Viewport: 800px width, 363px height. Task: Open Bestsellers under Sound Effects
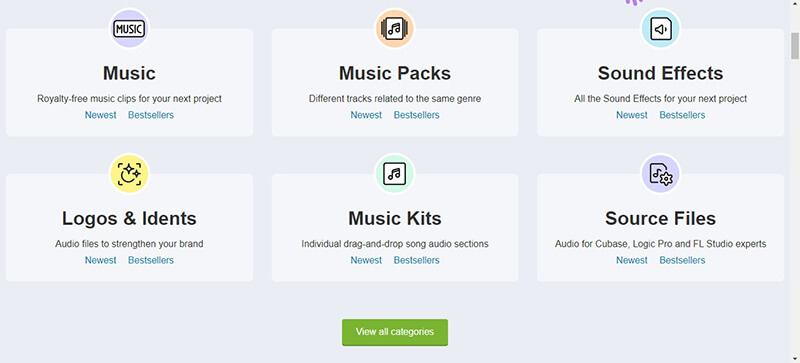click(x=682, y=115)
